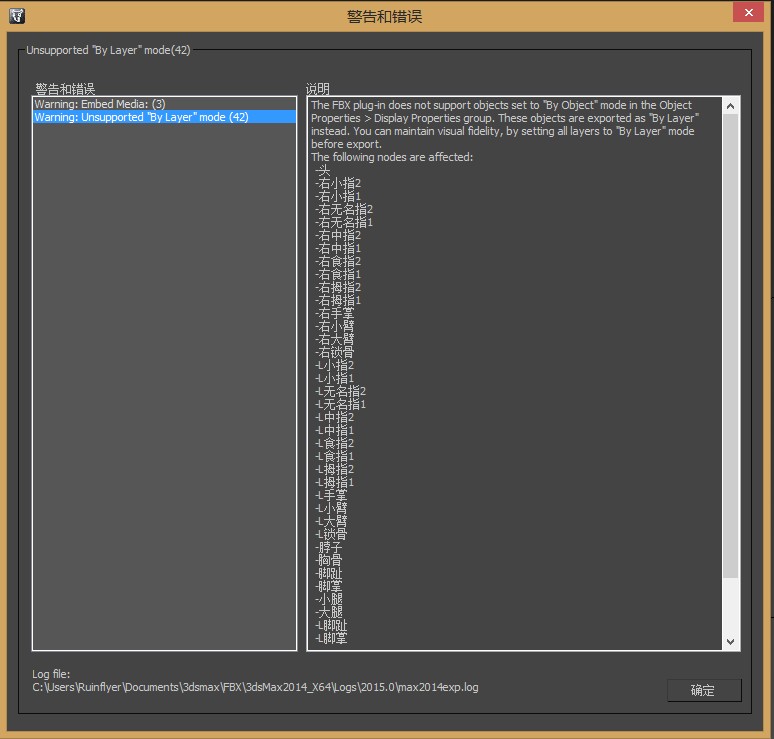Click the node entry -右拇指1
This screenshot has width=774, height=739.
pos(338,301)
